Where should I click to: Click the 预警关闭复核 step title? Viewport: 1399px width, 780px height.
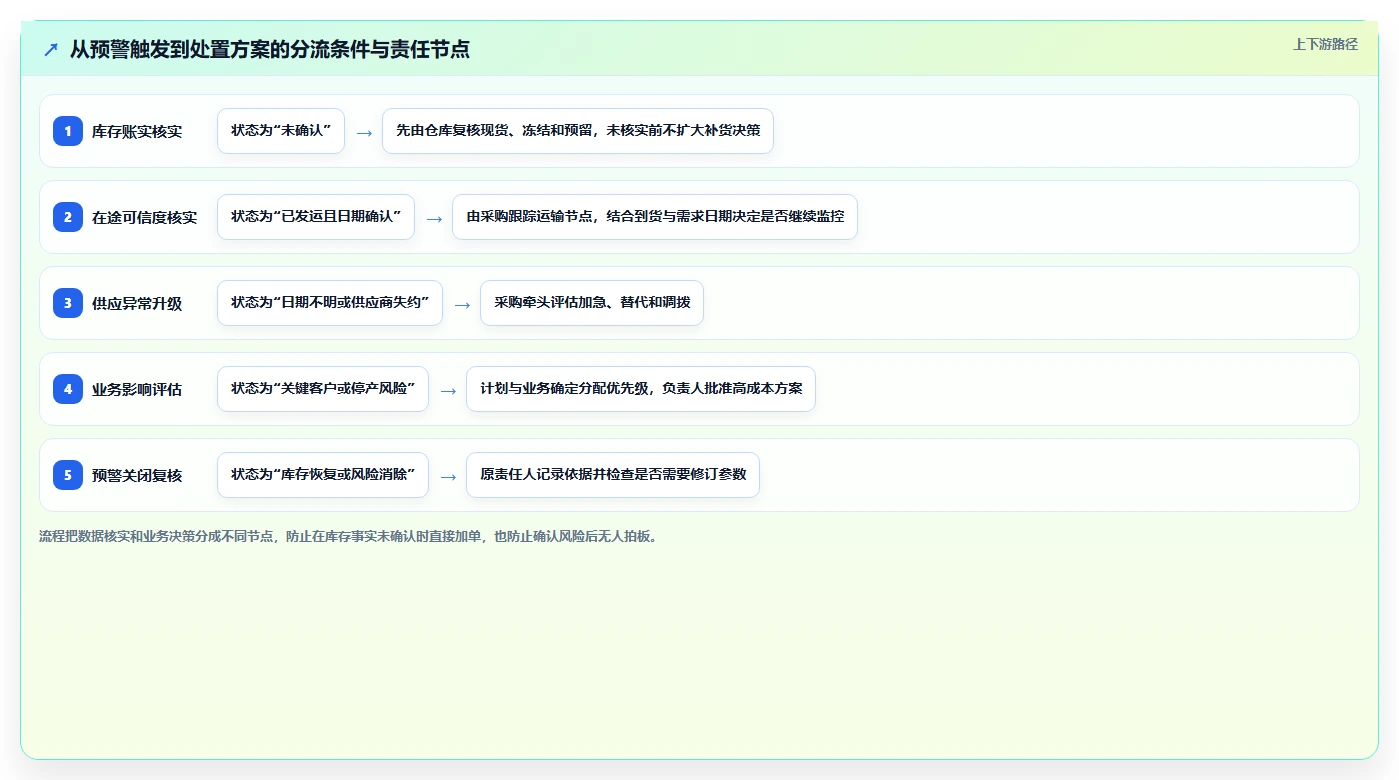(x=137, y=475)
